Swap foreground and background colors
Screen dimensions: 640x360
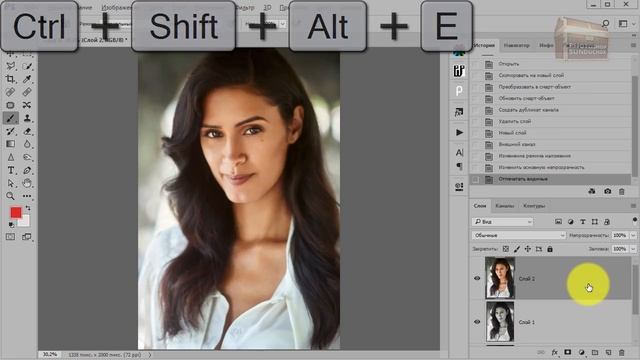tap(28, 208)
